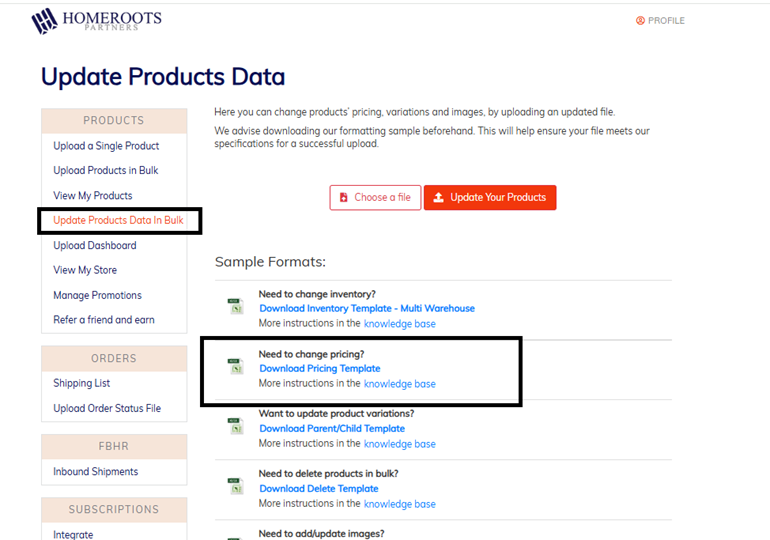Open the Profile icon link
The height and width of the screenshot is (540, 770).
pos(641,20)
